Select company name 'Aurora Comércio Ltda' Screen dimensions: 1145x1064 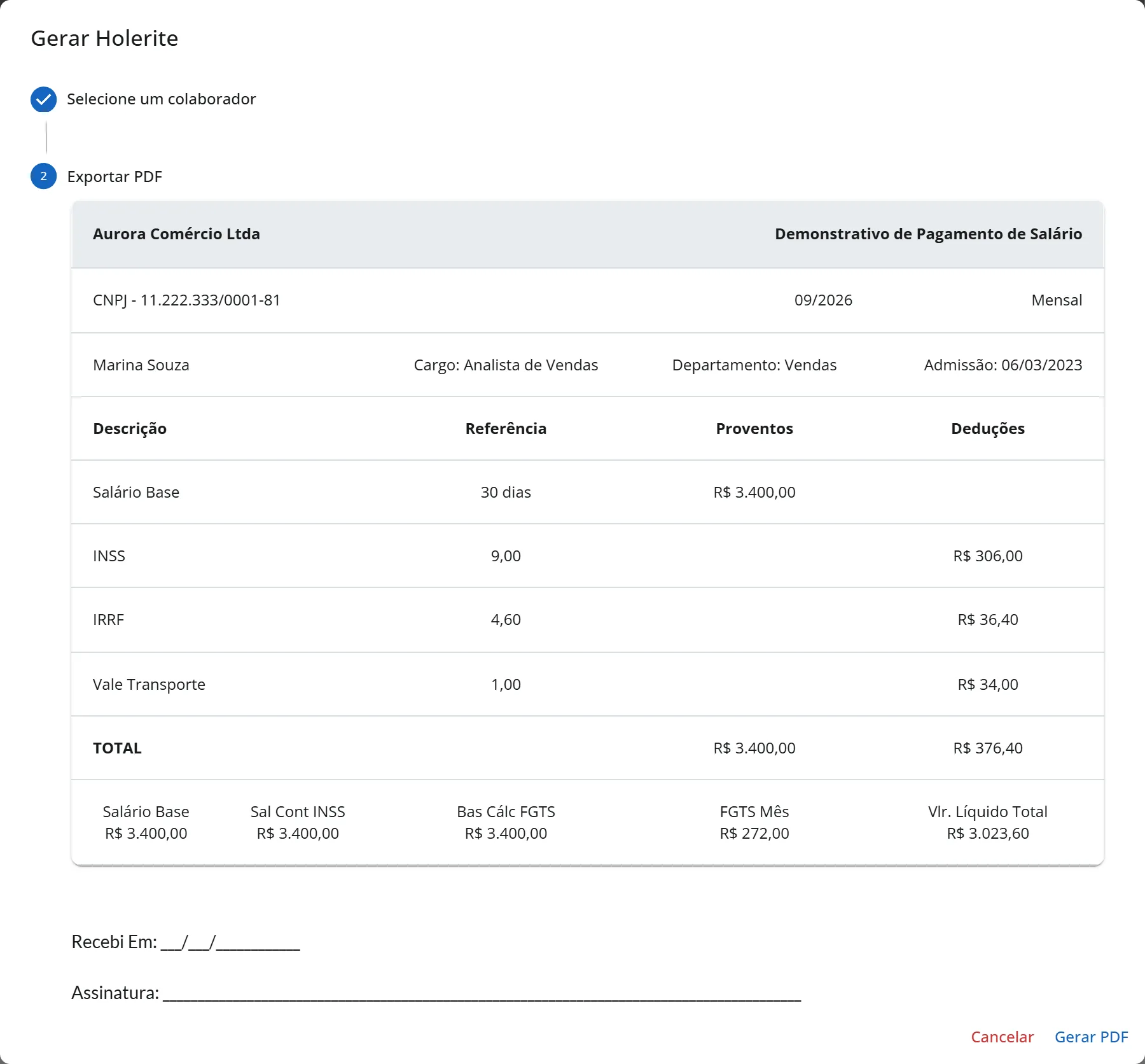click(x=176, y=234)
